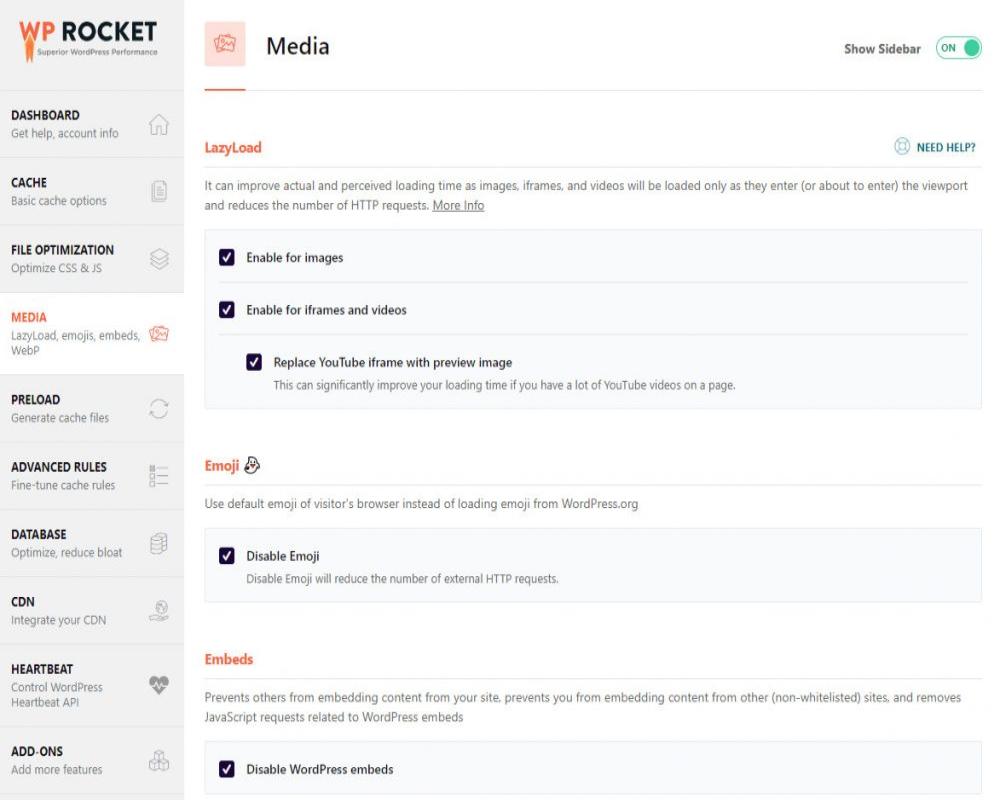
Task: Uncheck Enable for iframes and videos
Action: (x=227, y=310)
